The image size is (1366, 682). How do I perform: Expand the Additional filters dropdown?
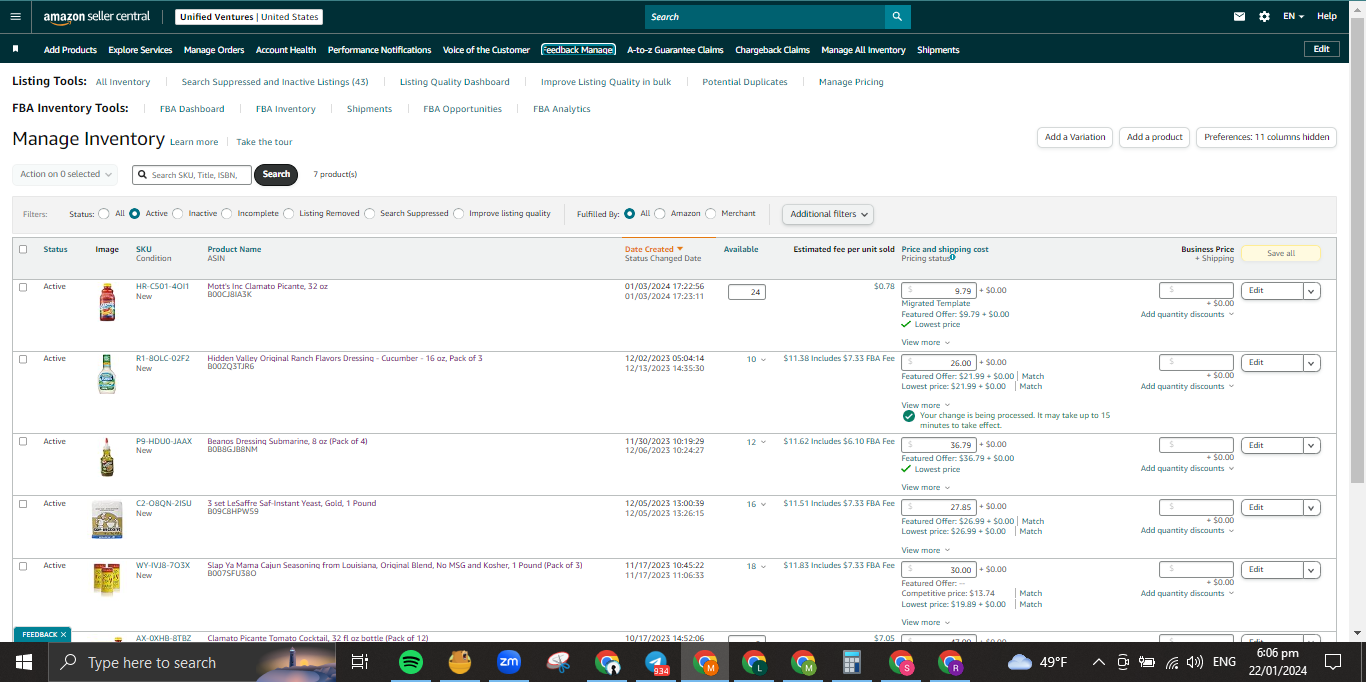tap(827, 214)
